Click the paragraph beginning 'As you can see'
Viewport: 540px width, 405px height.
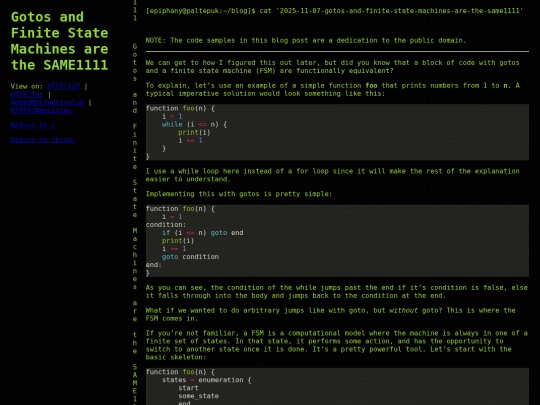tap(337, 292)
